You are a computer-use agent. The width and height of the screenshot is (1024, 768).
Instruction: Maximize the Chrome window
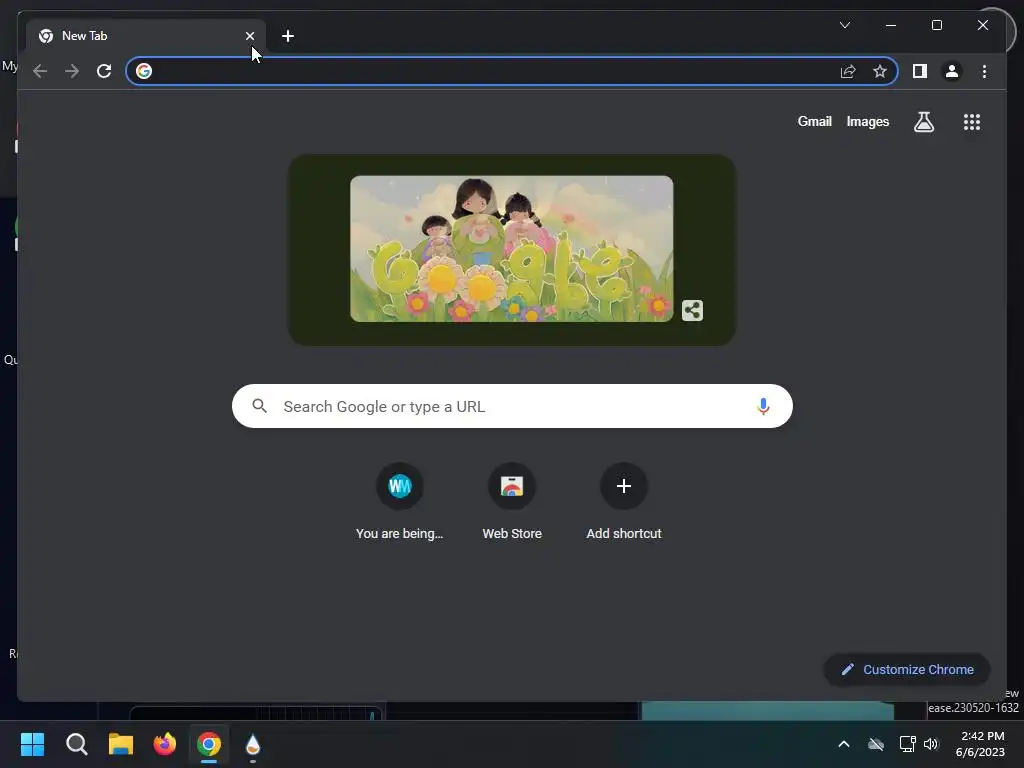tap(936, 25)
